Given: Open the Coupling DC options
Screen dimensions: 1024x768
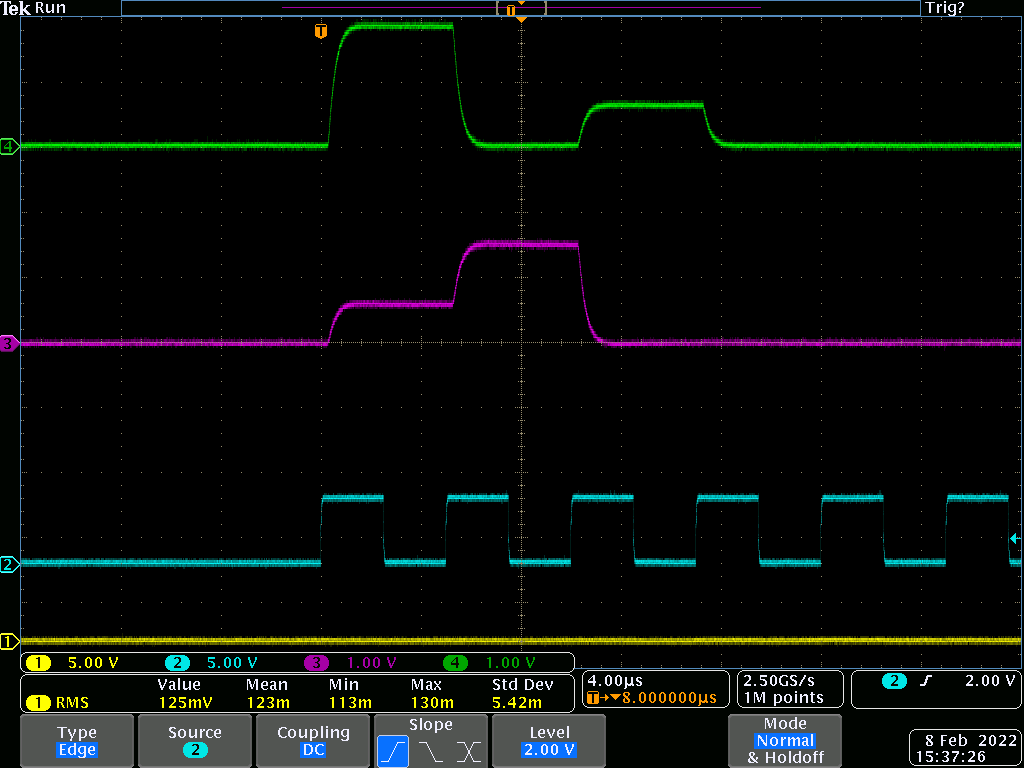Looking at the screenshot, I should pos(313,741).
